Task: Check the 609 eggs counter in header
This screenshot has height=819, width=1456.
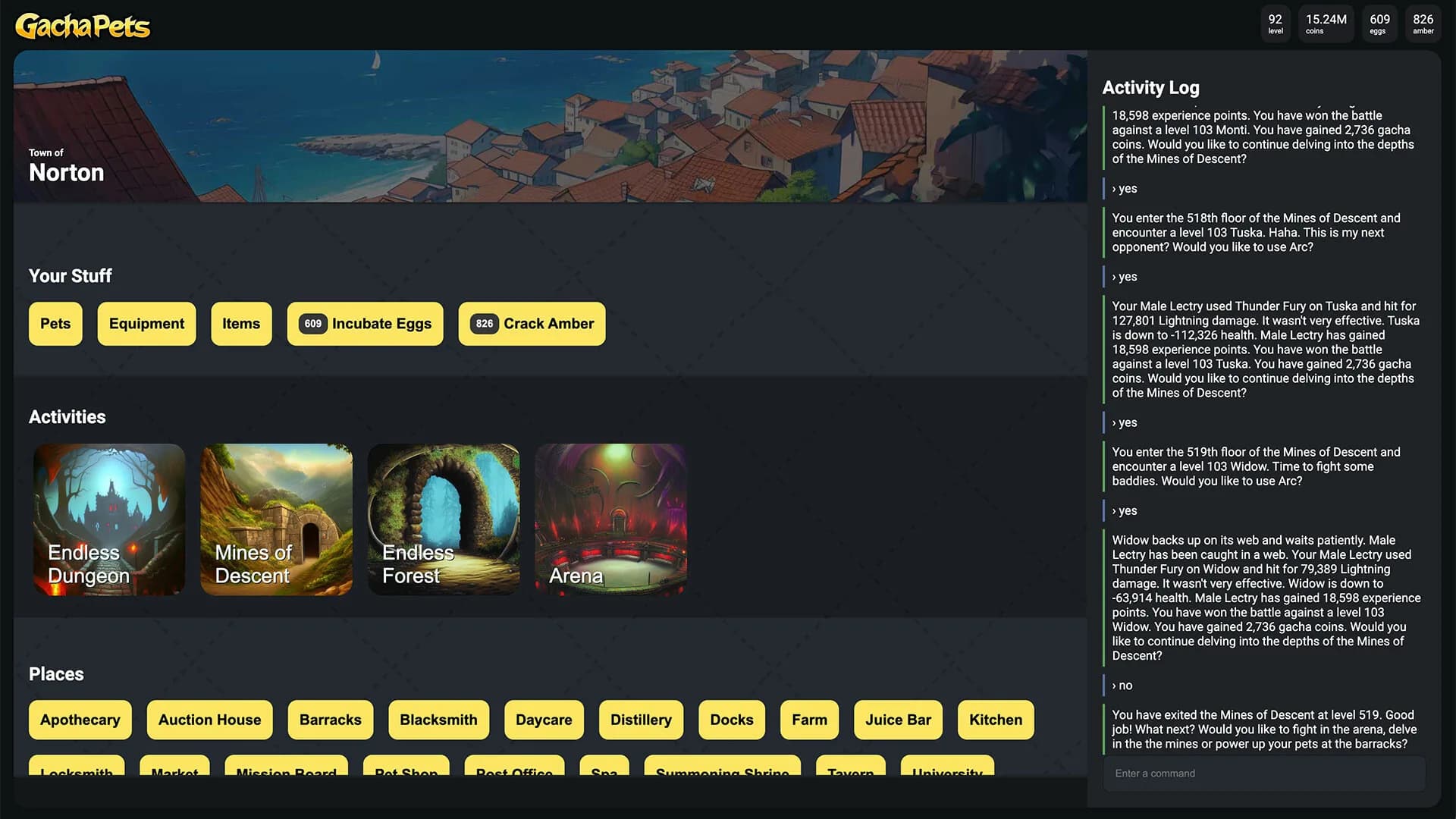Action: (1379, 24)
